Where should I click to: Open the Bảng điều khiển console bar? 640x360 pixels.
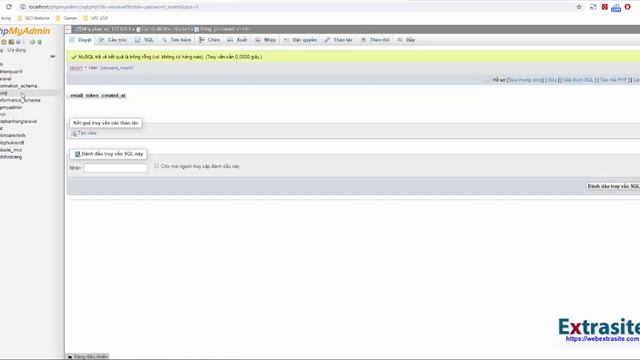[x=87, y=357]
